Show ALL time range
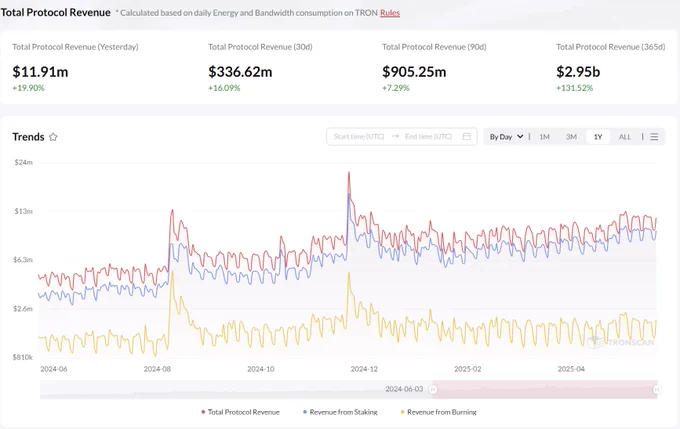Viewport: 680px width, 429px height. (624, 137)
